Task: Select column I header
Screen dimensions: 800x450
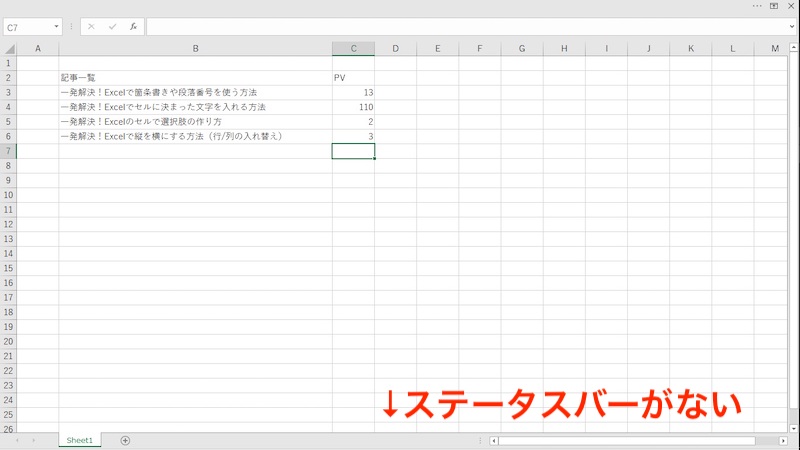Action: click(x=607, y=49)
